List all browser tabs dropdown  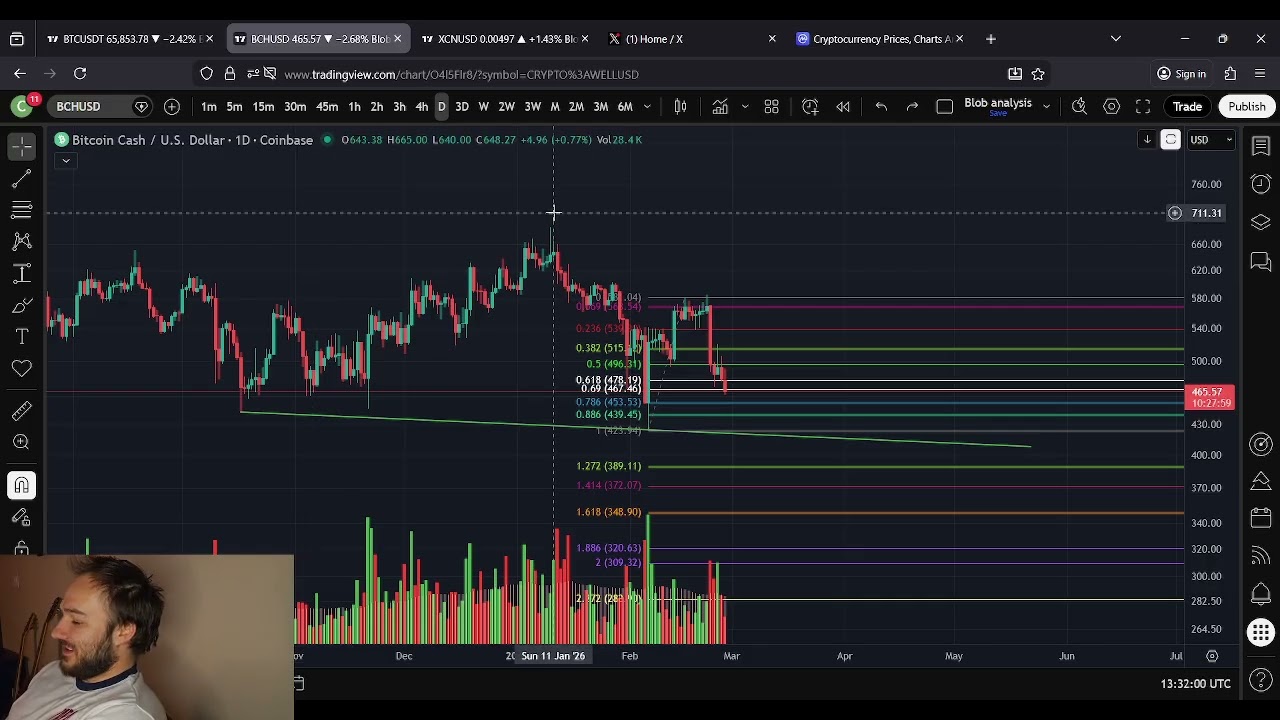click(x=1116, y=39)
